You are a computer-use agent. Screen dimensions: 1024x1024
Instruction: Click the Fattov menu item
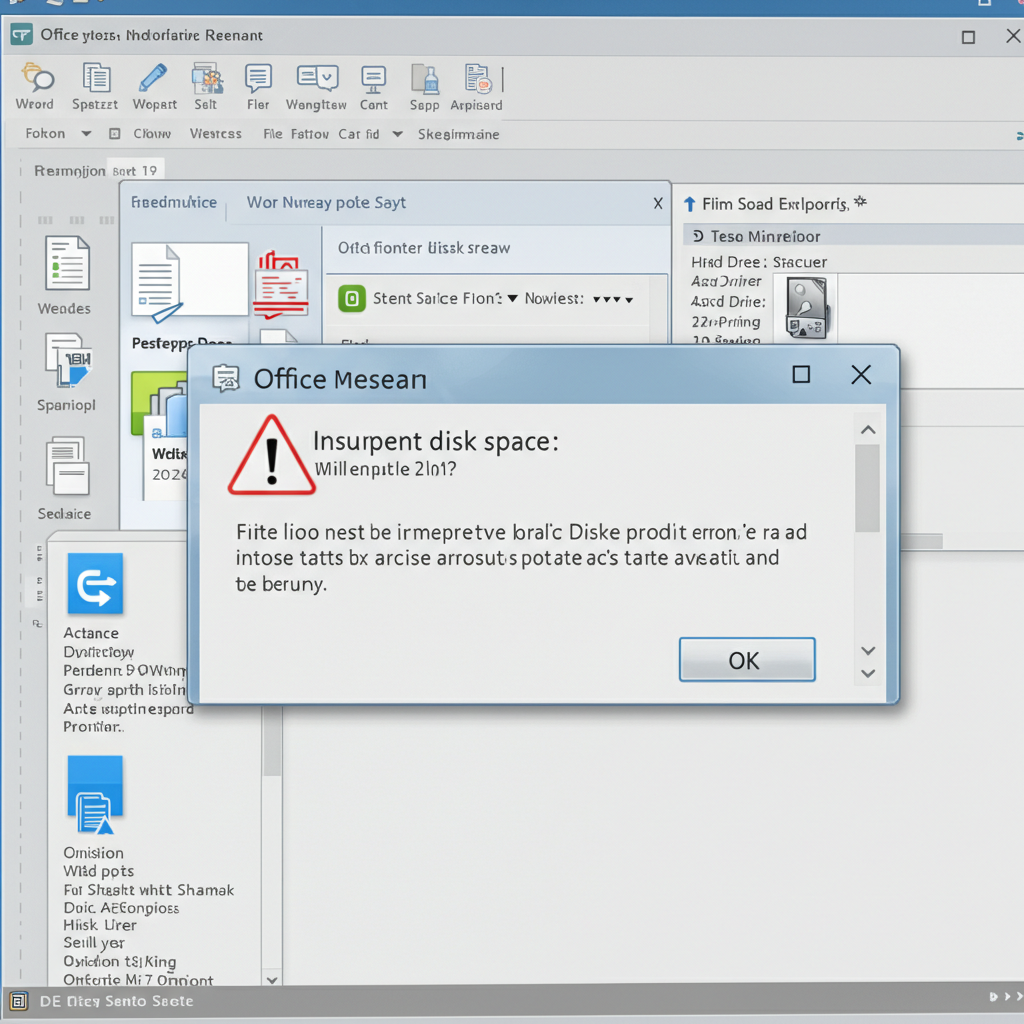click(x=310, y=134)
